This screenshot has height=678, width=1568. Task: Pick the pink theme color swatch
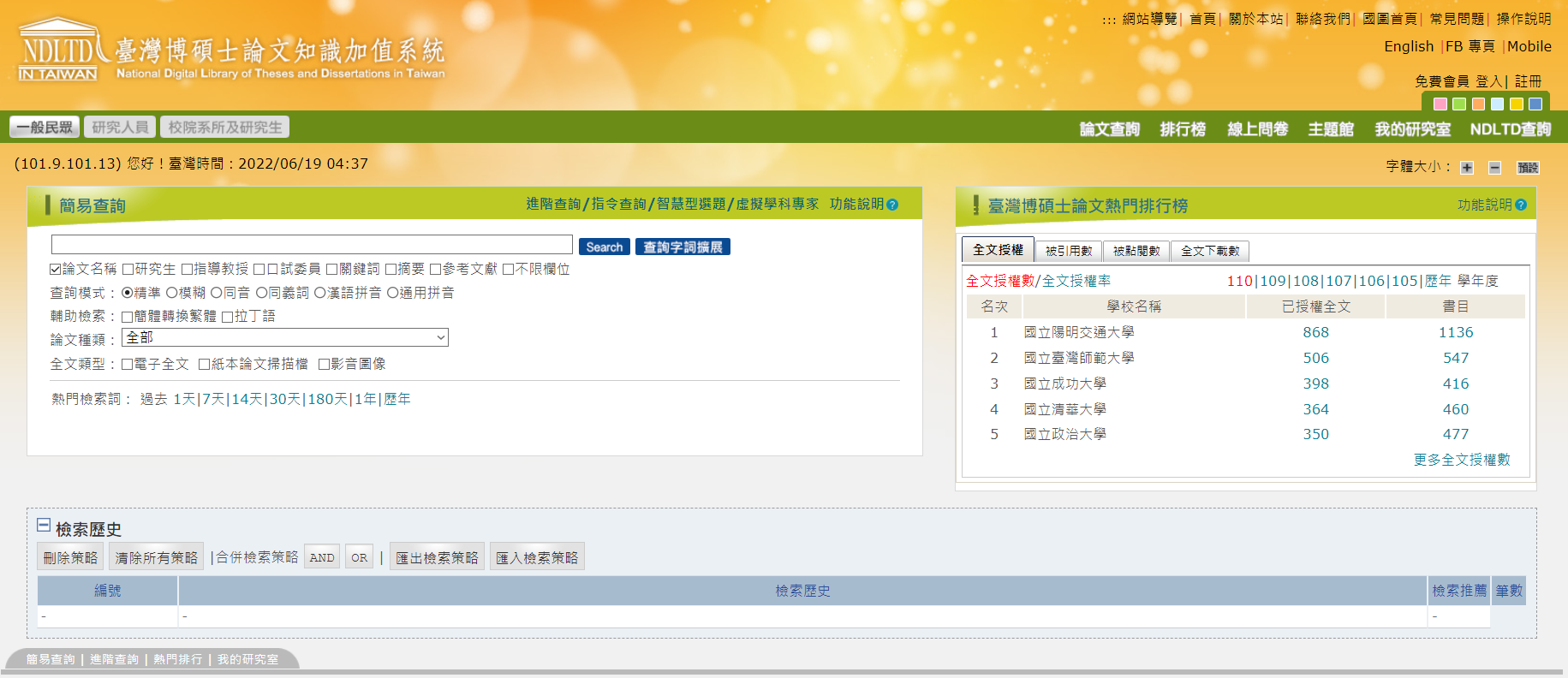click(1440, 104)
